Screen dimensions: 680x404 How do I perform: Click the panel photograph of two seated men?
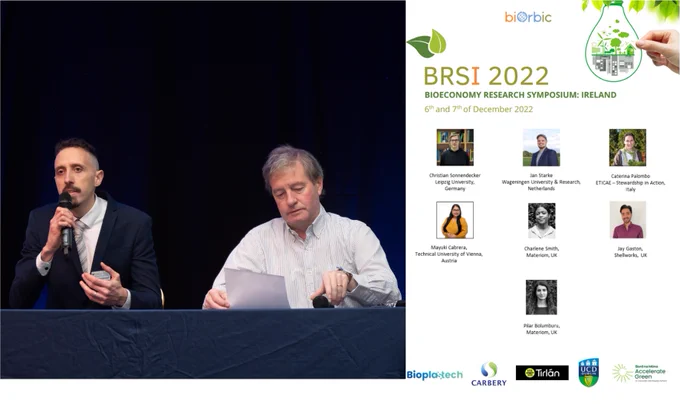pos(203,190)
